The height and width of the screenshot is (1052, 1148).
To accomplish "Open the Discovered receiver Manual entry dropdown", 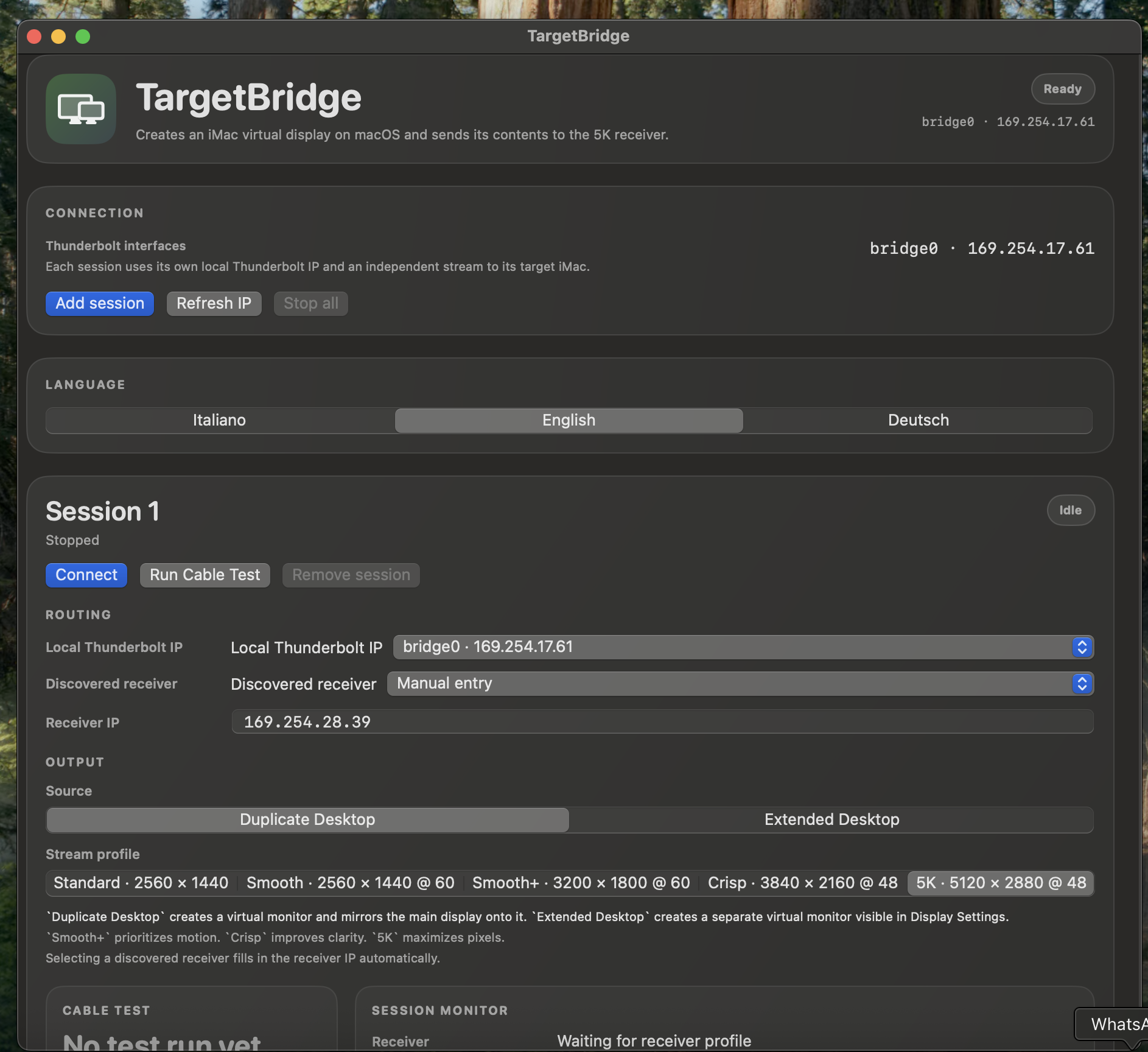I will (x=740, y=683).
